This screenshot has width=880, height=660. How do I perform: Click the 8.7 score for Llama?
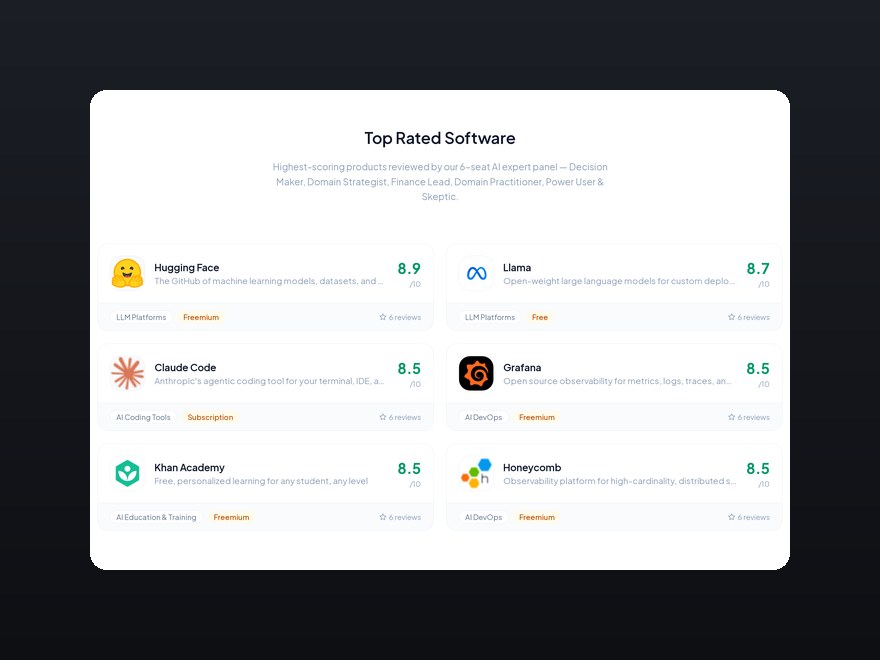coord(758,269)
